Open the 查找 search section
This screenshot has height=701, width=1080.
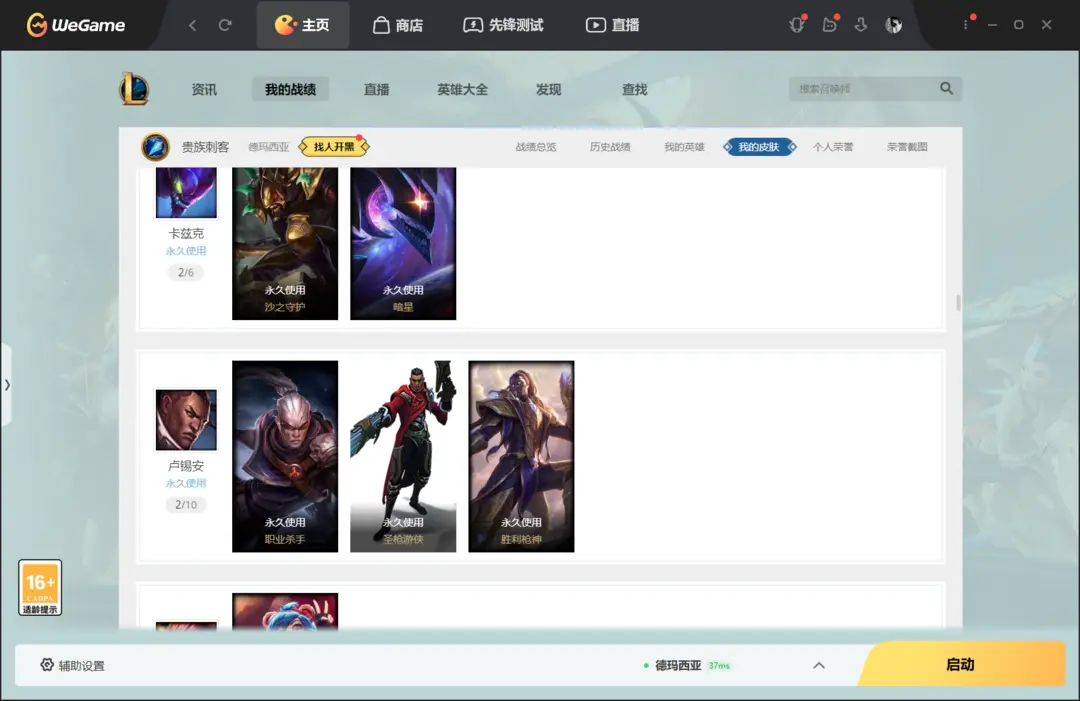pyautogui.click(x=634, y=90)
